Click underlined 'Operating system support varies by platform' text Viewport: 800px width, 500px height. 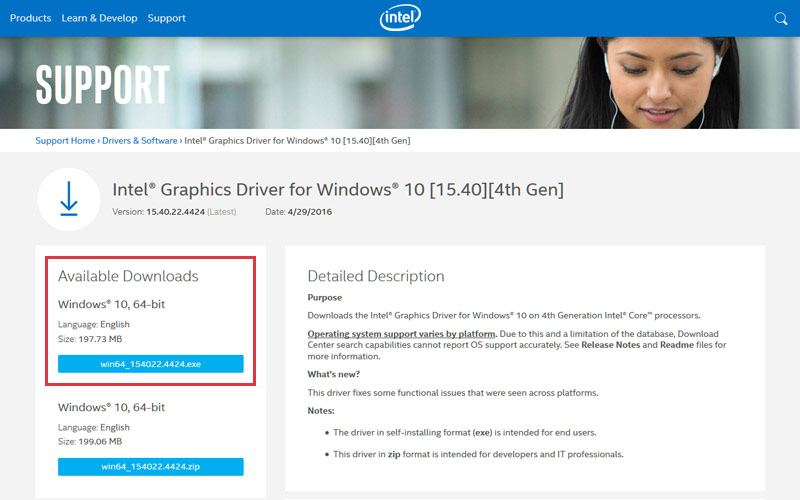point(401,334)
